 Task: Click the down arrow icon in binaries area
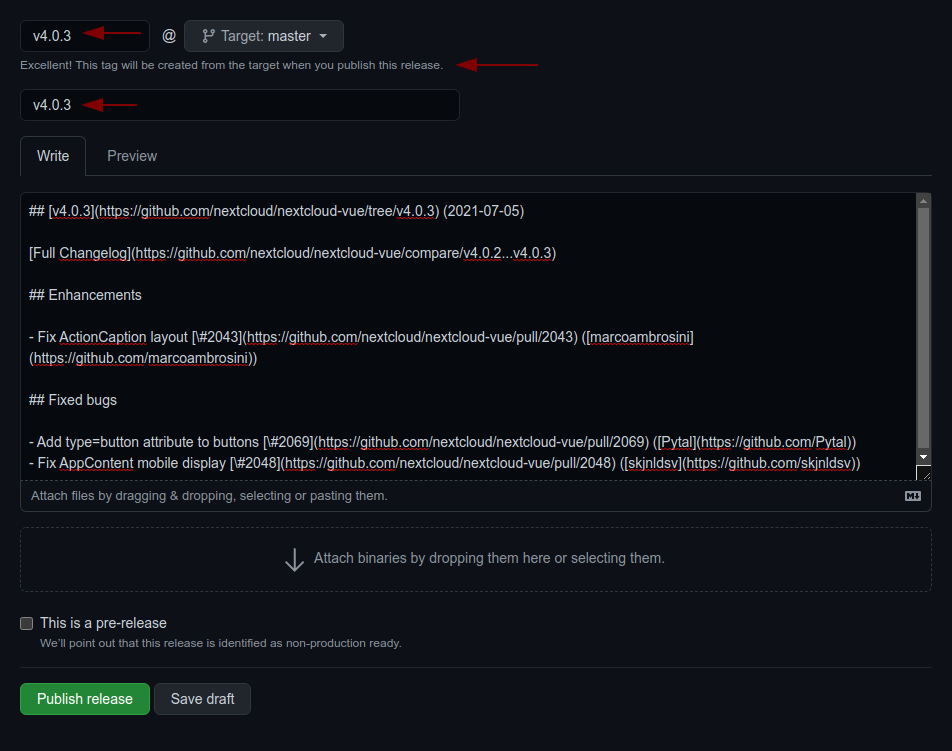coord(294,559)
